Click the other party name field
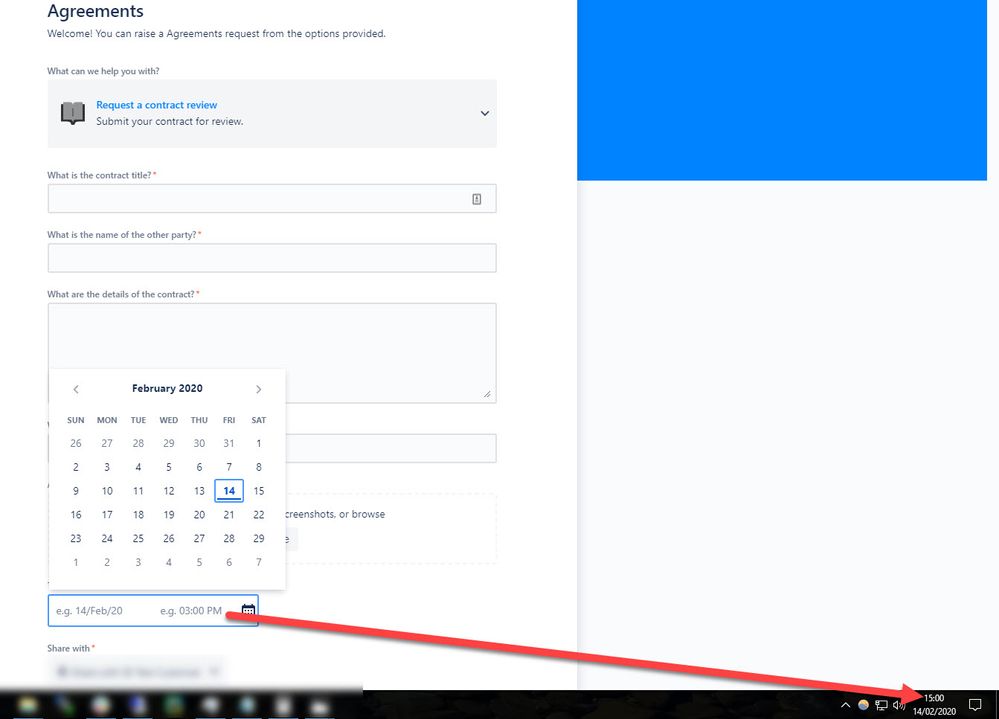The width and height of the screenshot is (999, 719). 272,258
